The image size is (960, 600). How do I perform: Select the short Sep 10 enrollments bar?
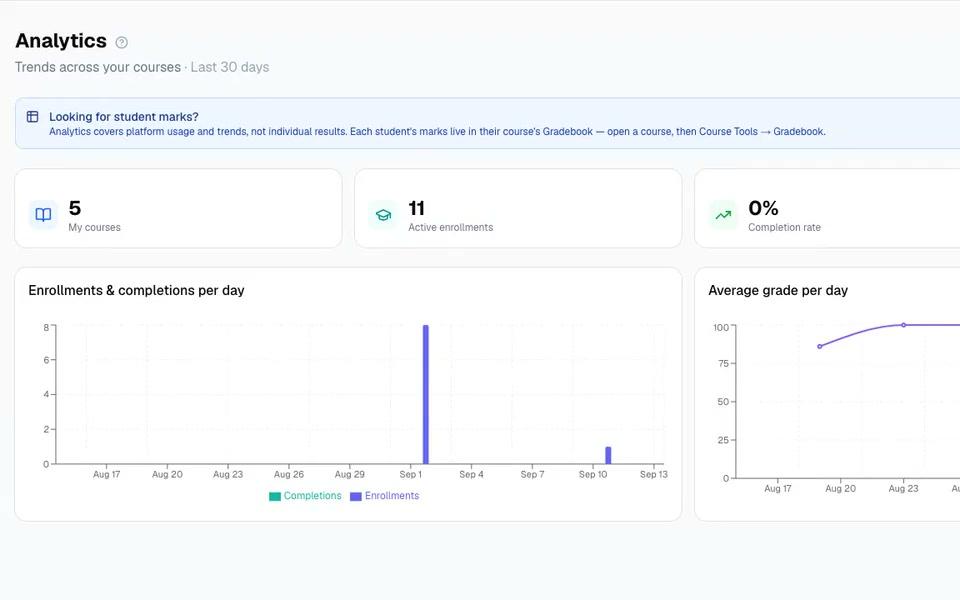click(608, 455)
